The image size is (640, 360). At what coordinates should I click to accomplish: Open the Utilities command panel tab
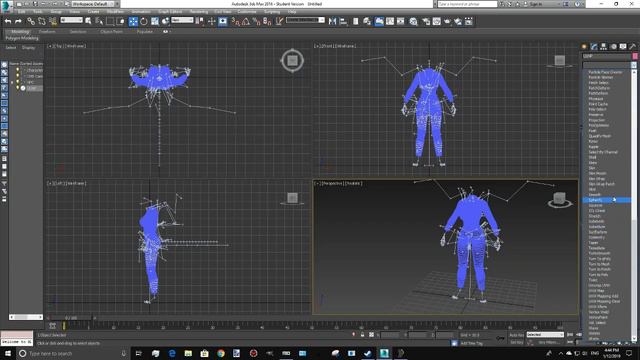tap(633, 47)
